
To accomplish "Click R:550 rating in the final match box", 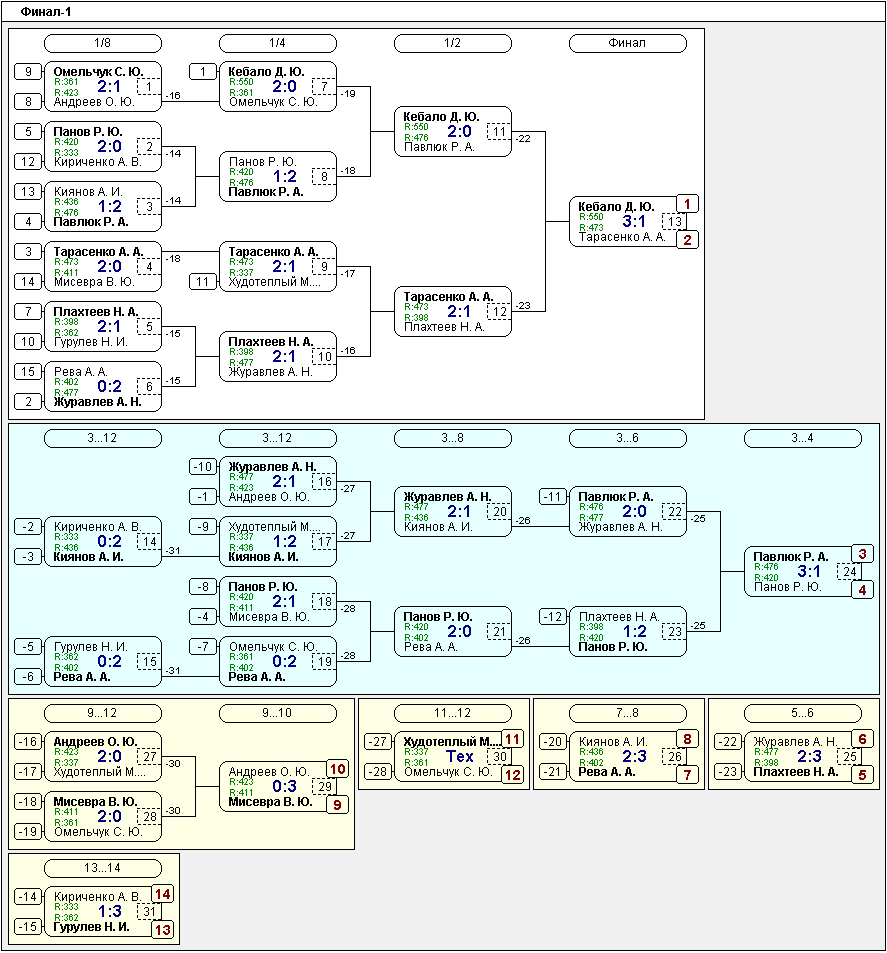I will tap(591, 217).
